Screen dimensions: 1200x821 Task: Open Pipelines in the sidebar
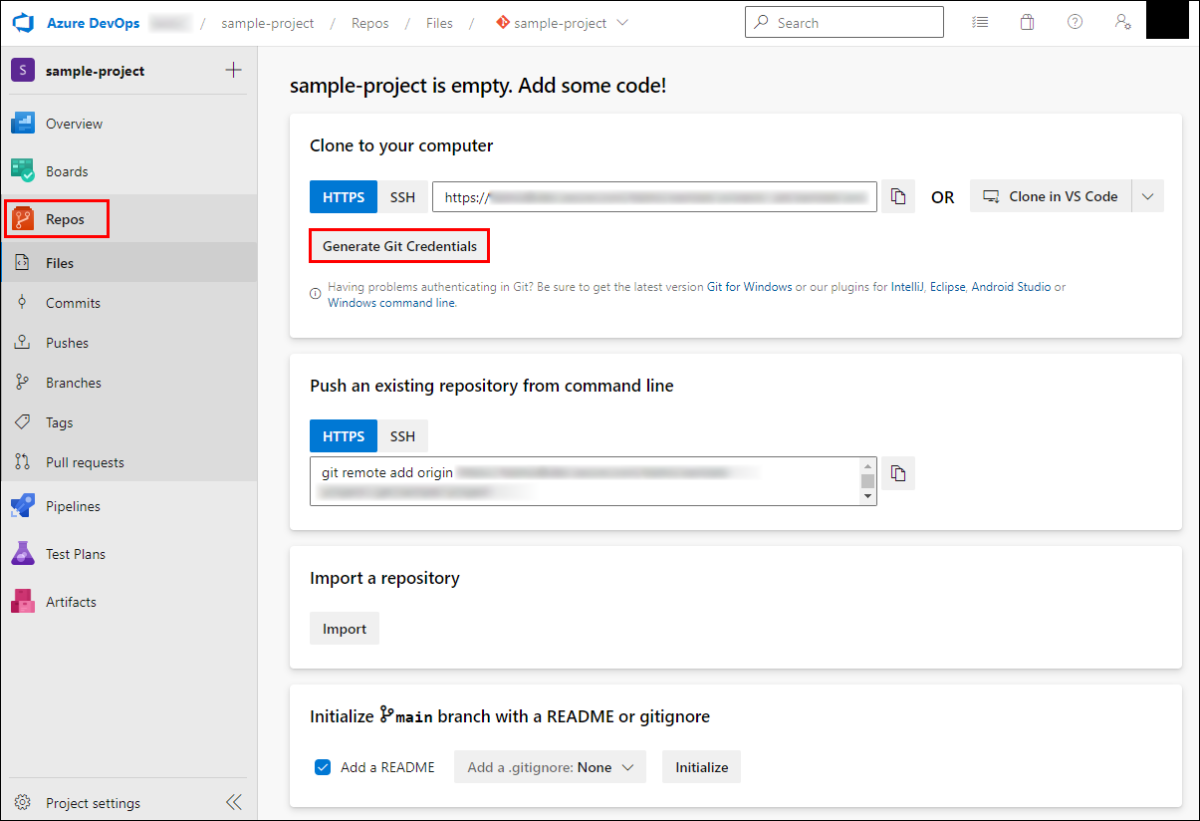tap(128, 506)
